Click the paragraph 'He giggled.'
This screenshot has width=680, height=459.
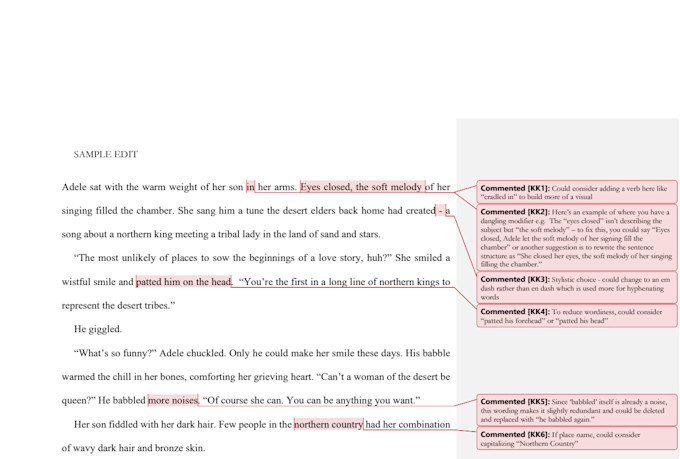(x=98, y=329)
